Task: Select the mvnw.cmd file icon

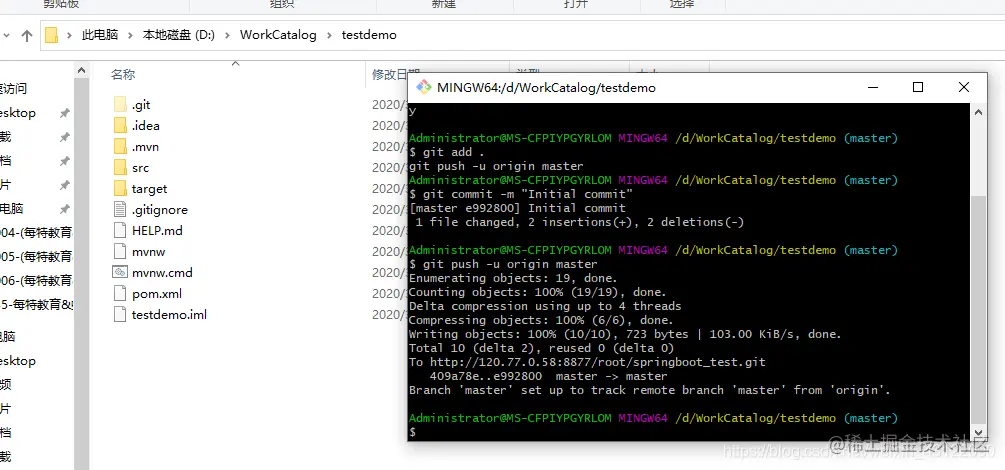Action: 120,273
